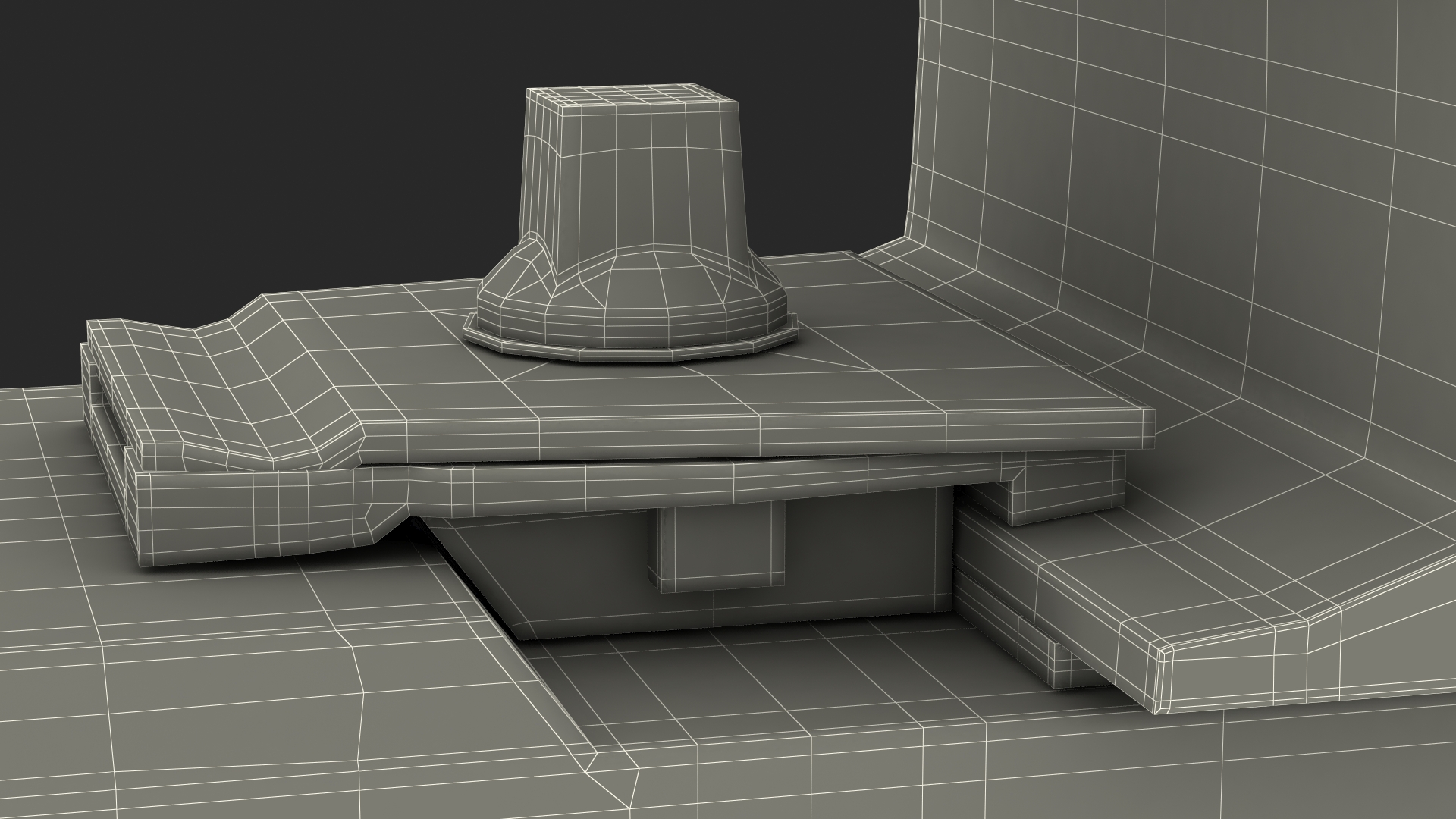Click the small square block beneath the plate
This screenshot has height=819, width=1456.
[716, 546]
